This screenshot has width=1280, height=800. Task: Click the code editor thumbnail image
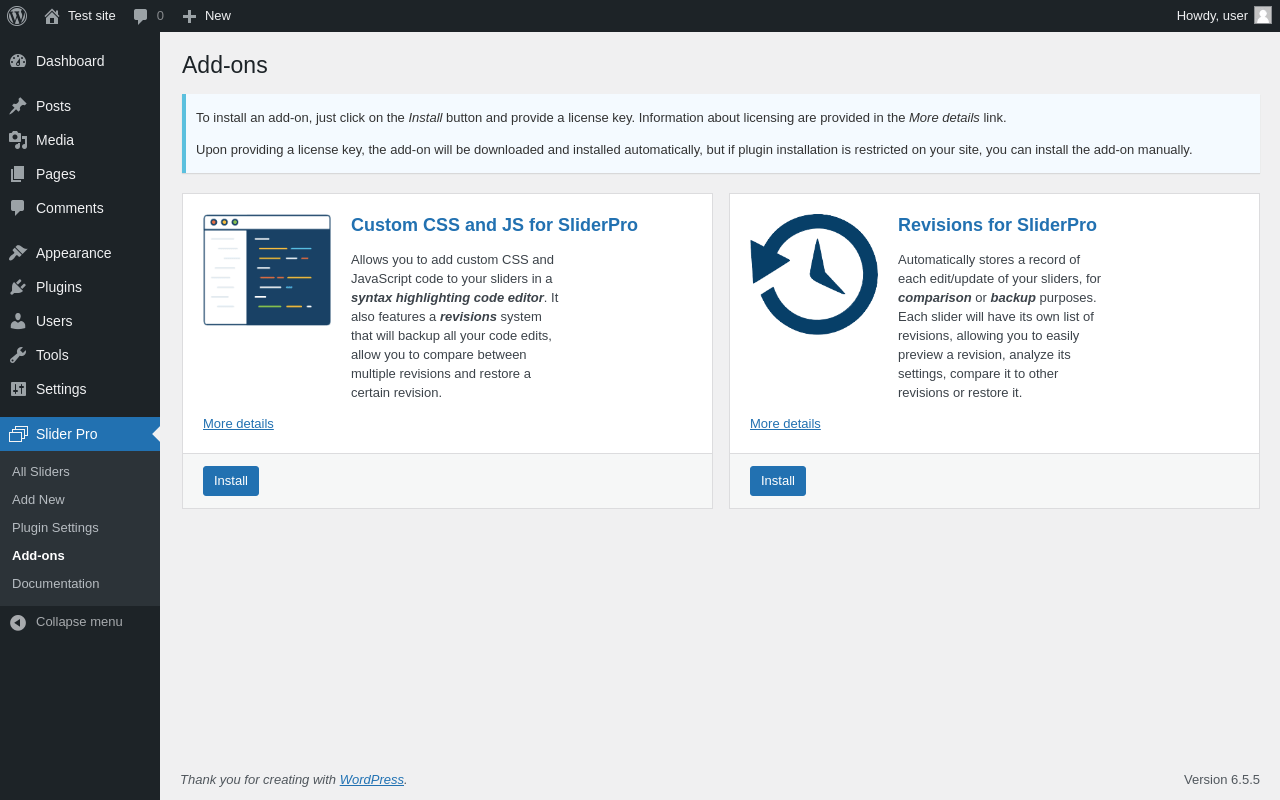pos(267,270)
